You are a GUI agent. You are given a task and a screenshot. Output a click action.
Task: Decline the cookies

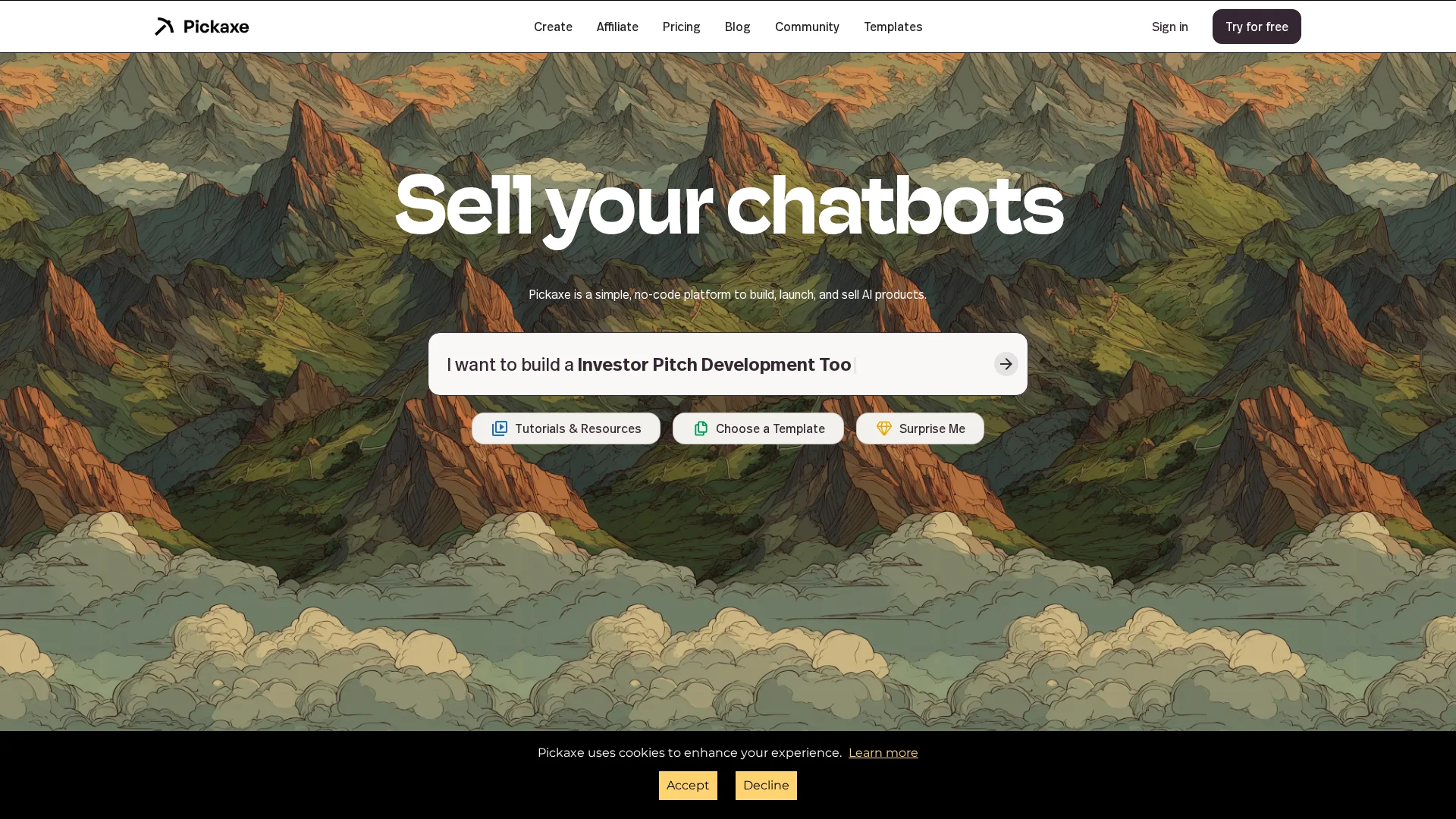766,786
